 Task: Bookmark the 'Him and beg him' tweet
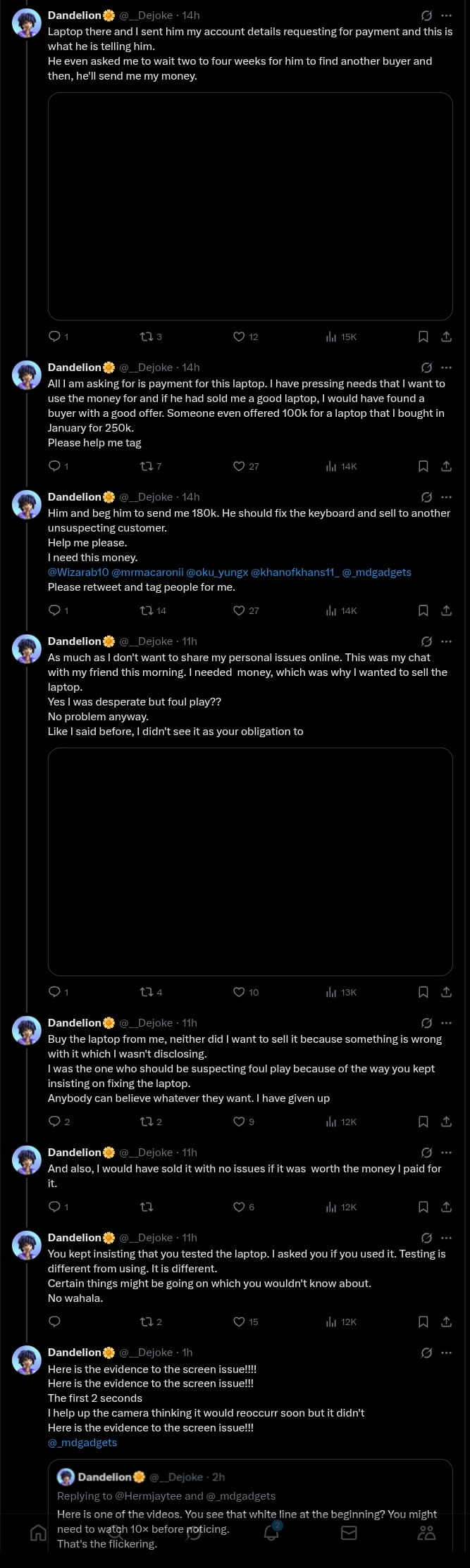(x=423, y=610)
